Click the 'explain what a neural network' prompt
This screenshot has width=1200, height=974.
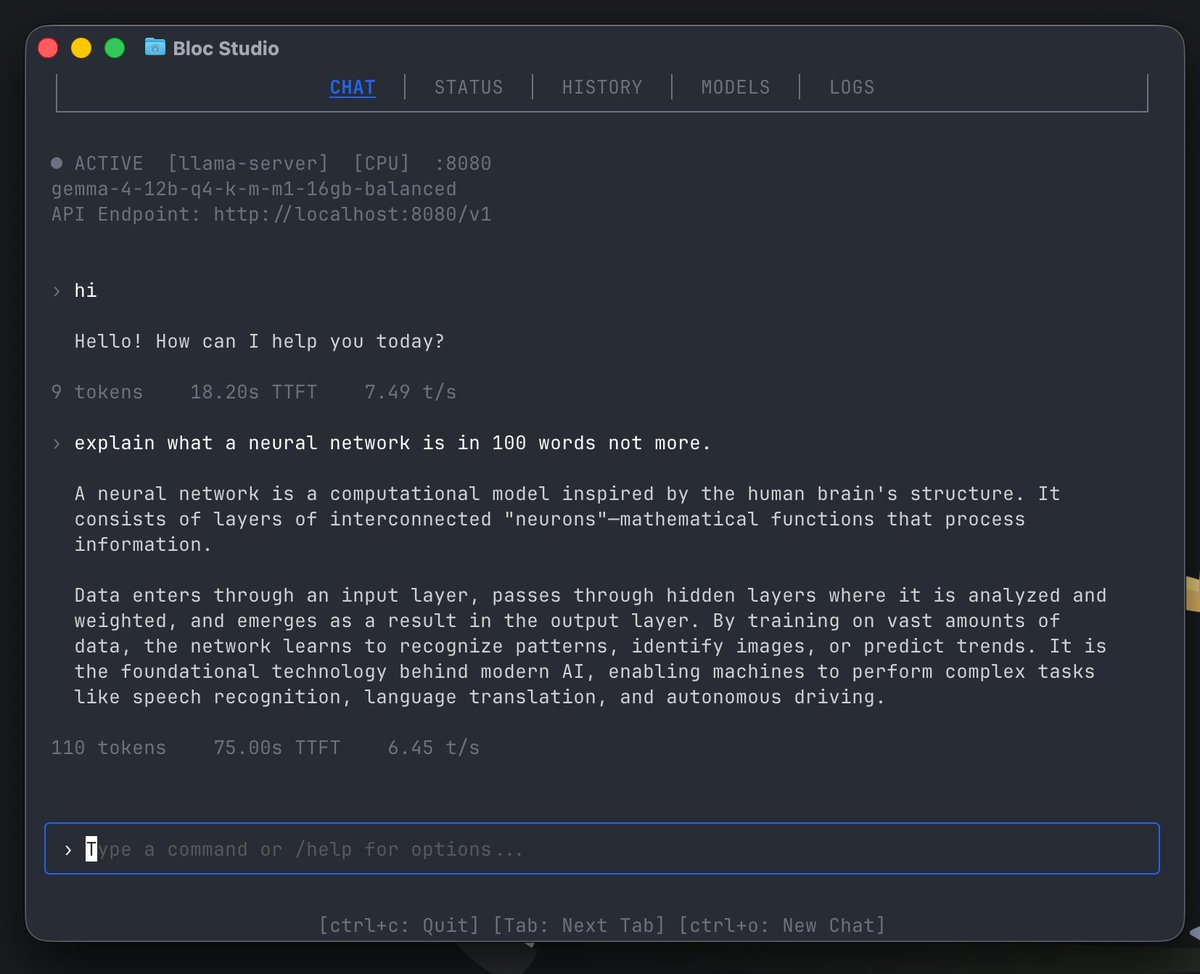[x=393, y=443]
